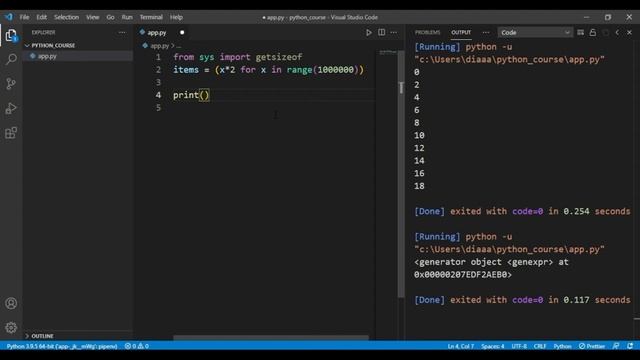Clear the output panel
The width and height of the screenshot is (640, 360).
pos(580,32)
